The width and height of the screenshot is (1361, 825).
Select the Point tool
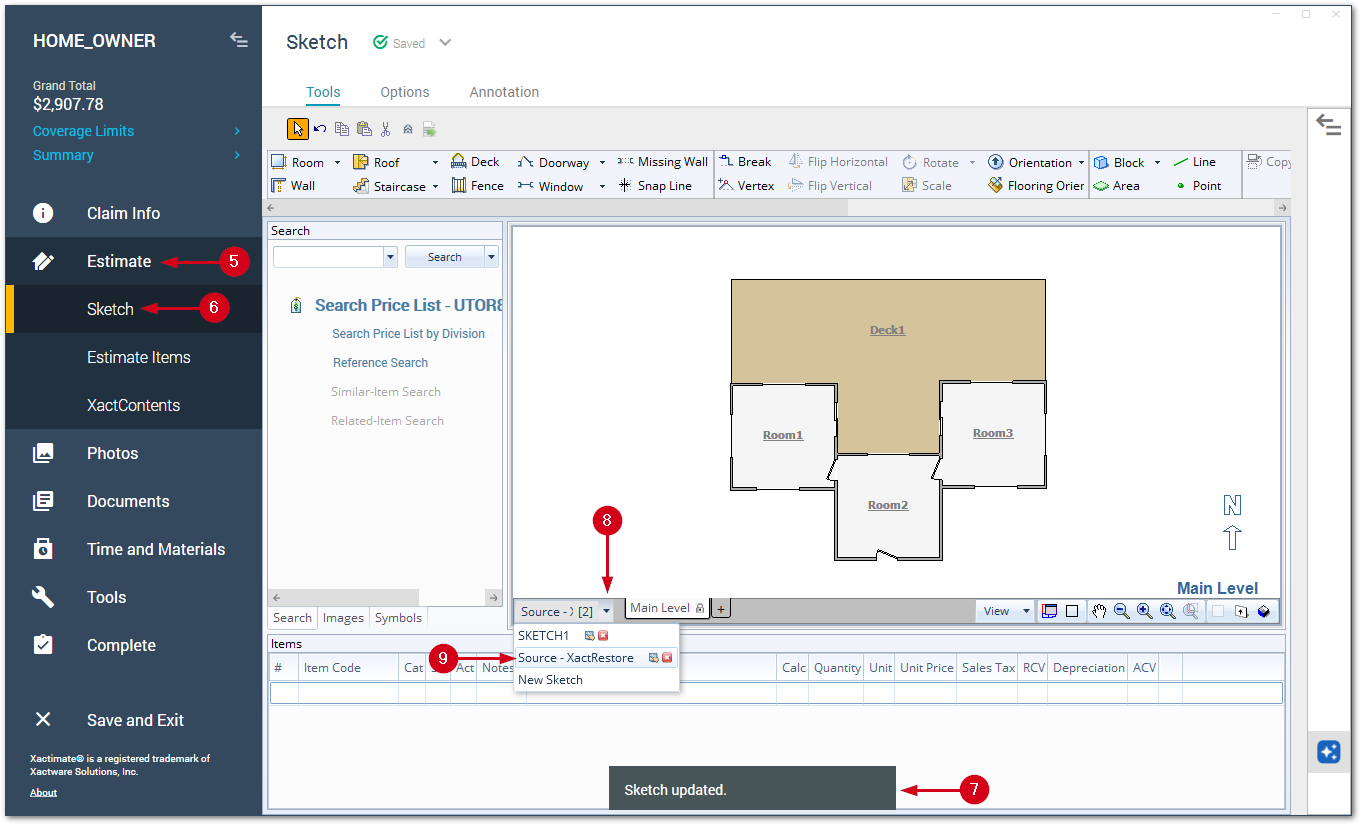click(1198, 186)
